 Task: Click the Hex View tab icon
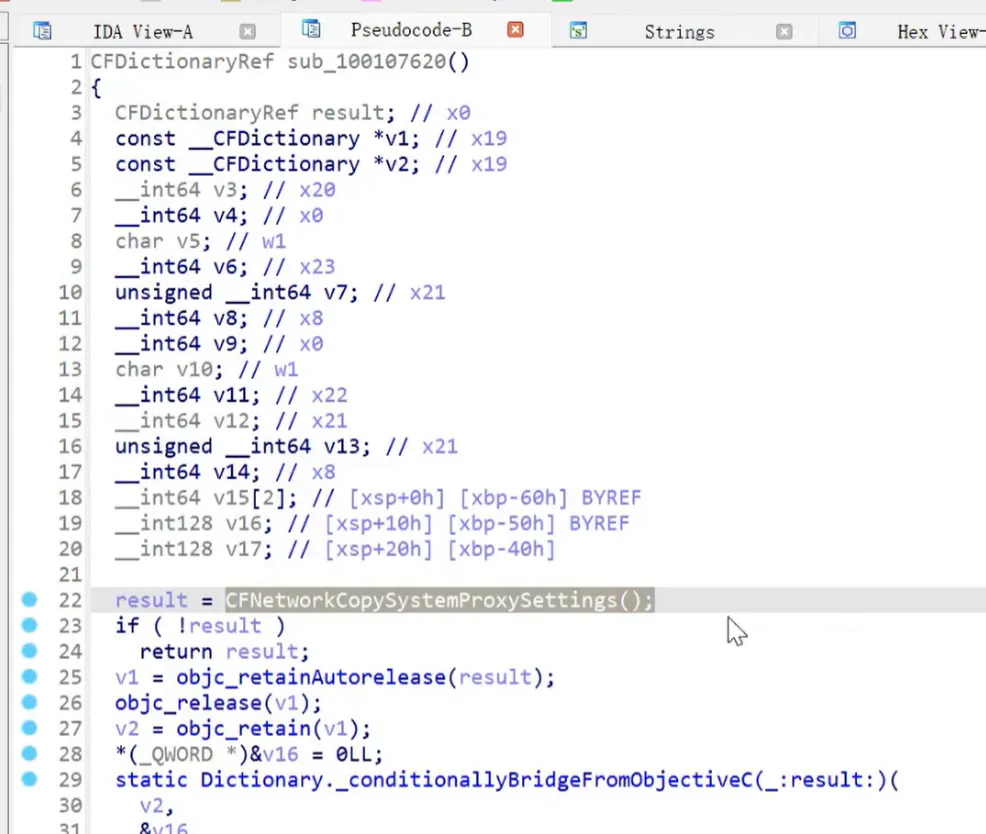coord(847,30)
